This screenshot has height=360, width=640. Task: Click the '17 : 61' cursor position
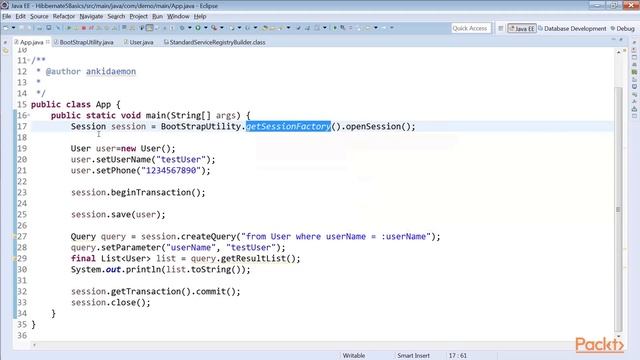(x=457, y=356)
